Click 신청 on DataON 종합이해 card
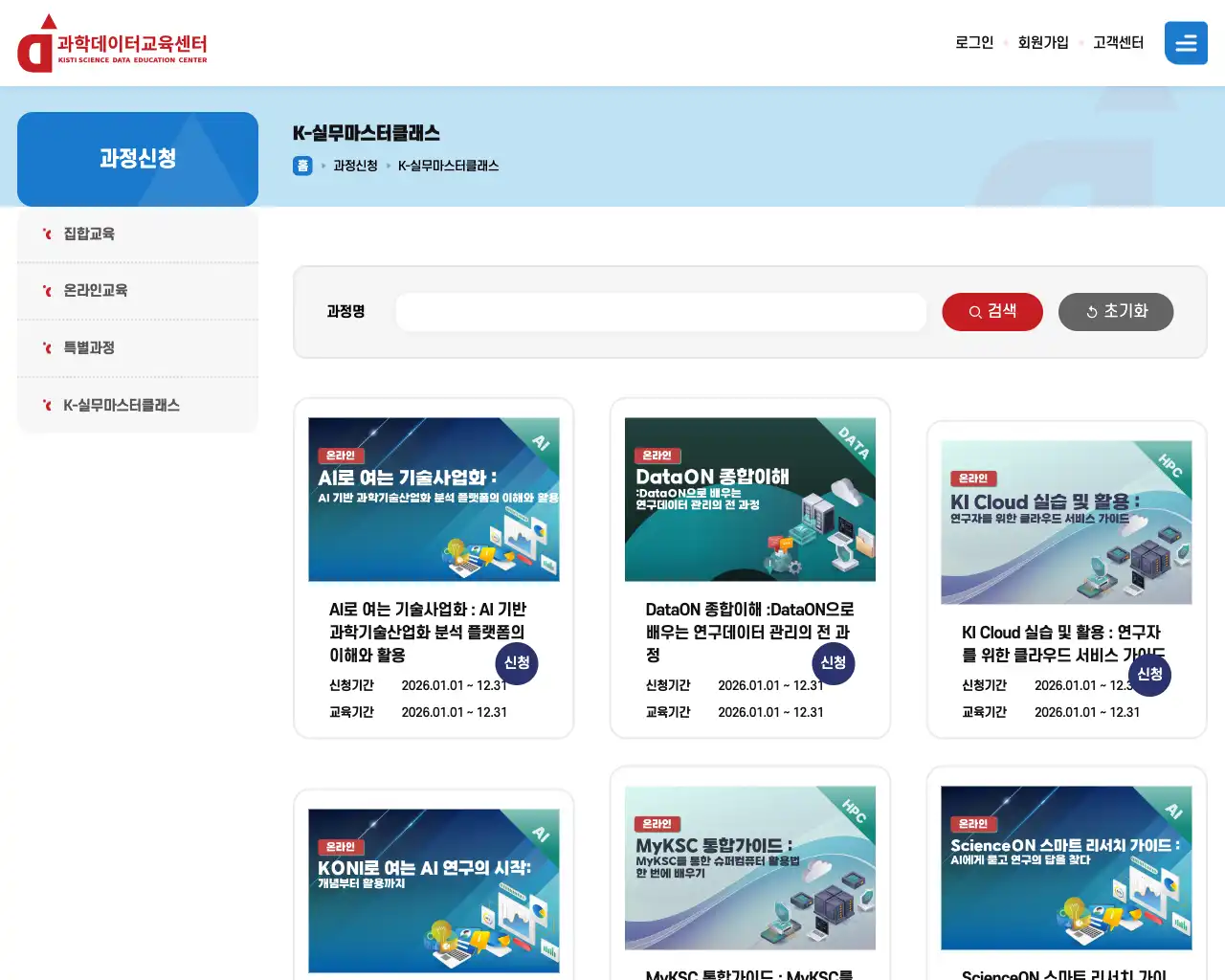 pos(834,663)
